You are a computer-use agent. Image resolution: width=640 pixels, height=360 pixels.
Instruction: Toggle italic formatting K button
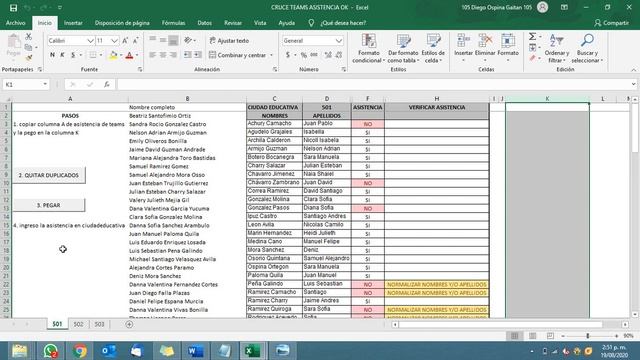[62, 55]
